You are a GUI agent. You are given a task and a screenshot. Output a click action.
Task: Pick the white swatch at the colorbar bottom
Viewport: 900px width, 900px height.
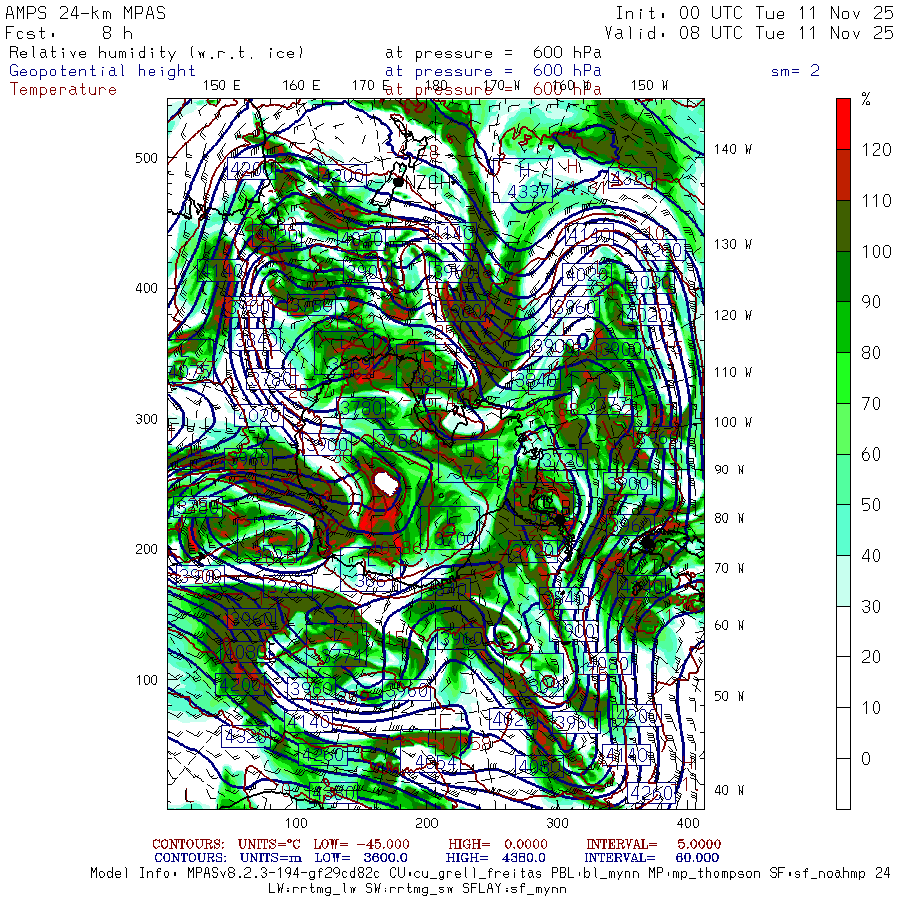point(843,784)
